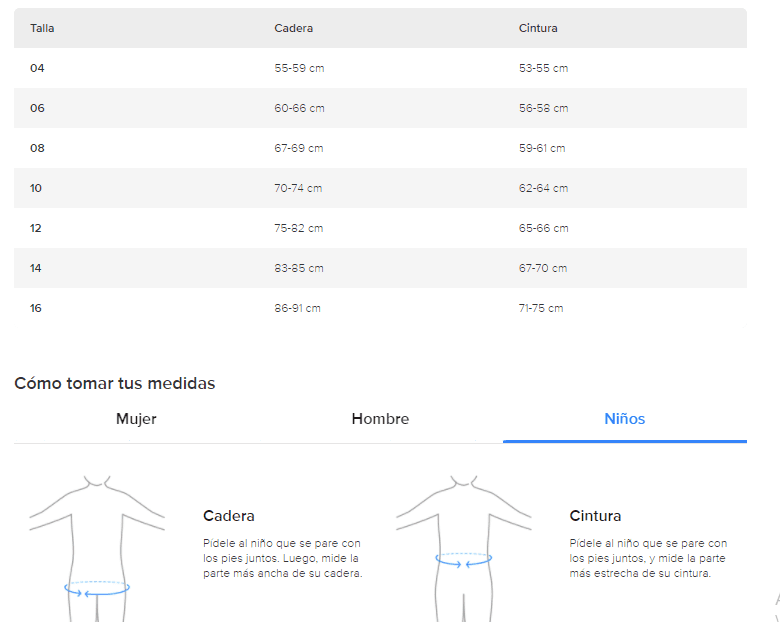Click the waist measurement body illustration

click(463, 545)
